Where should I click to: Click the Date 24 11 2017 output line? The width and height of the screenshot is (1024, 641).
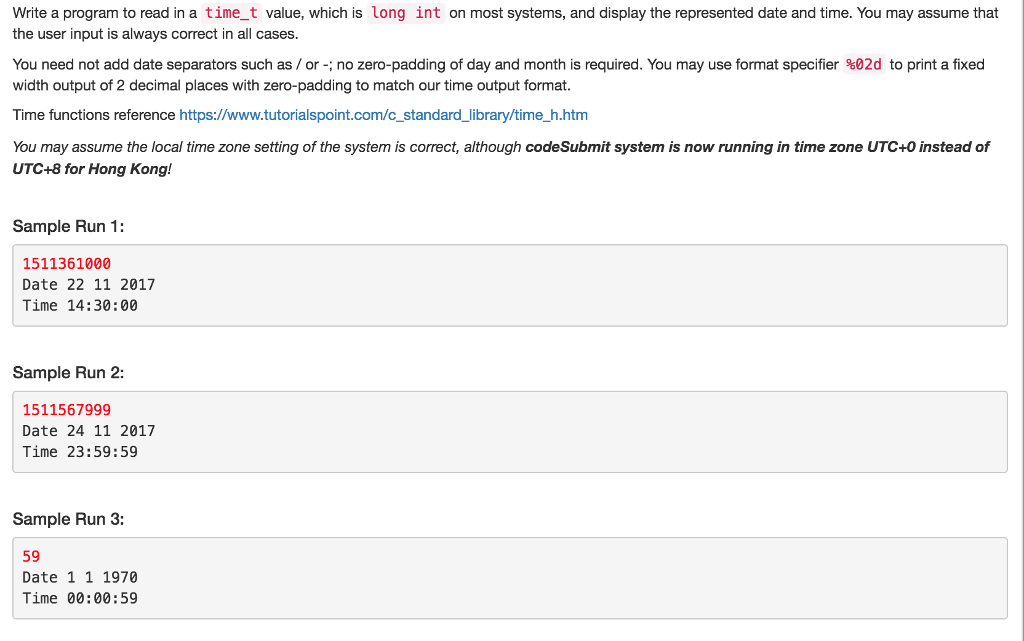pos(88,430)
